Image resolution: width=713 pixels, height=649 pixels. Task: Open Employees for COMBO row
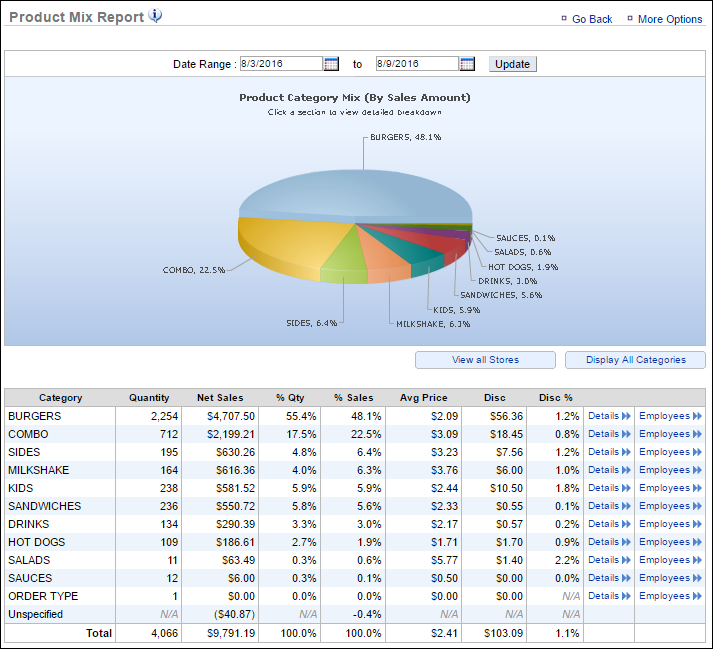pyautogui.click(x=670, y=434)
